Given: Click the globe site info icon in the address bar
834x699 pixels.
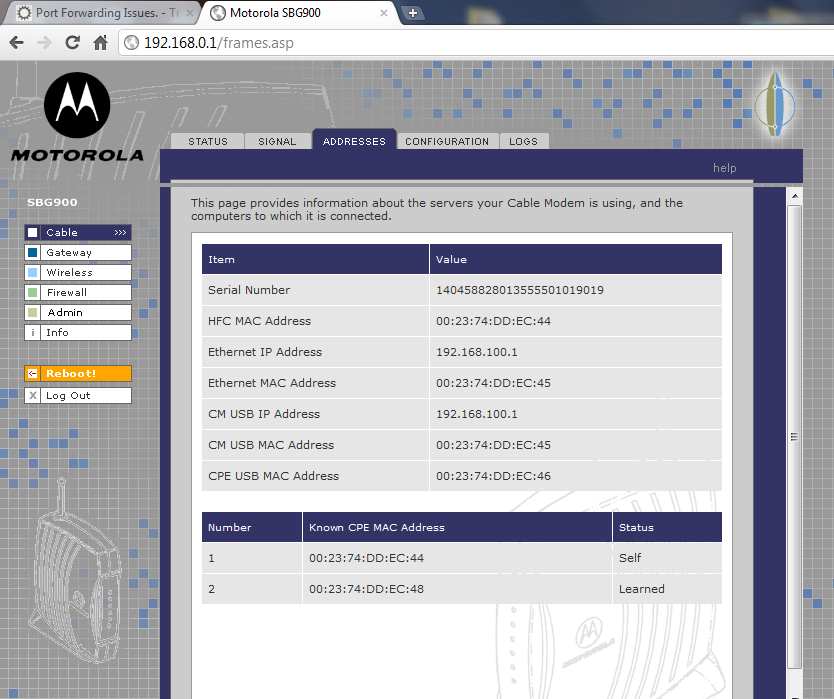Looking at the screenshot, I should pyautogui.click(x=131, y=43).
